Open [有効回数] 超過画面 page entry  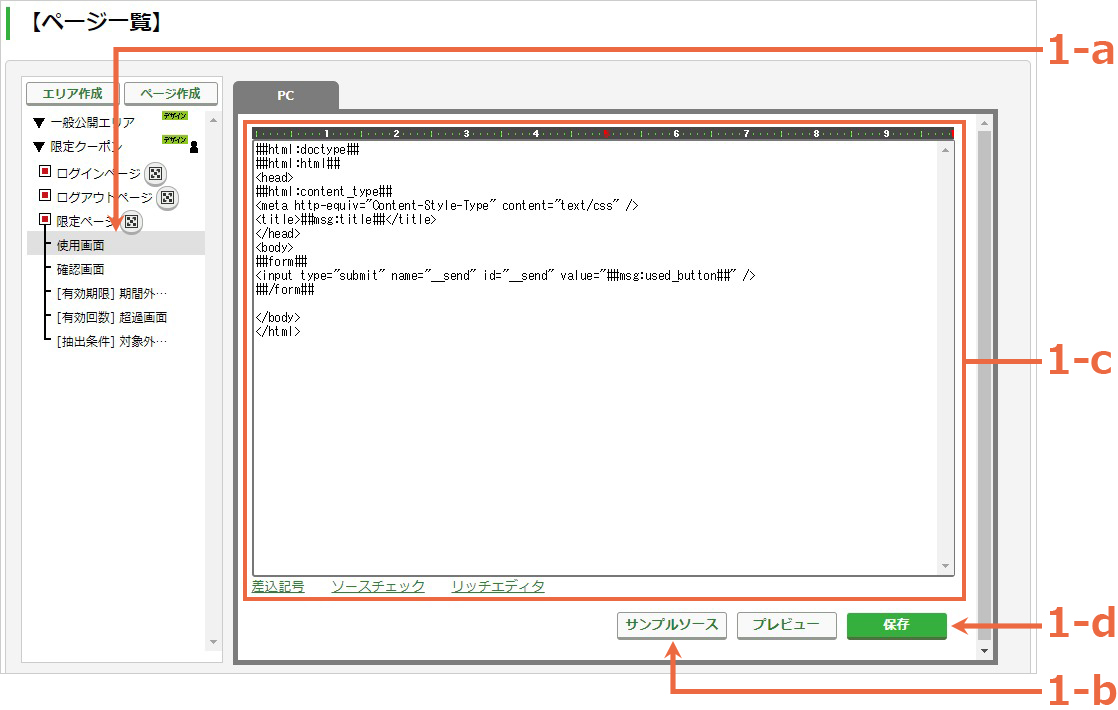click(x=112, y=317)
